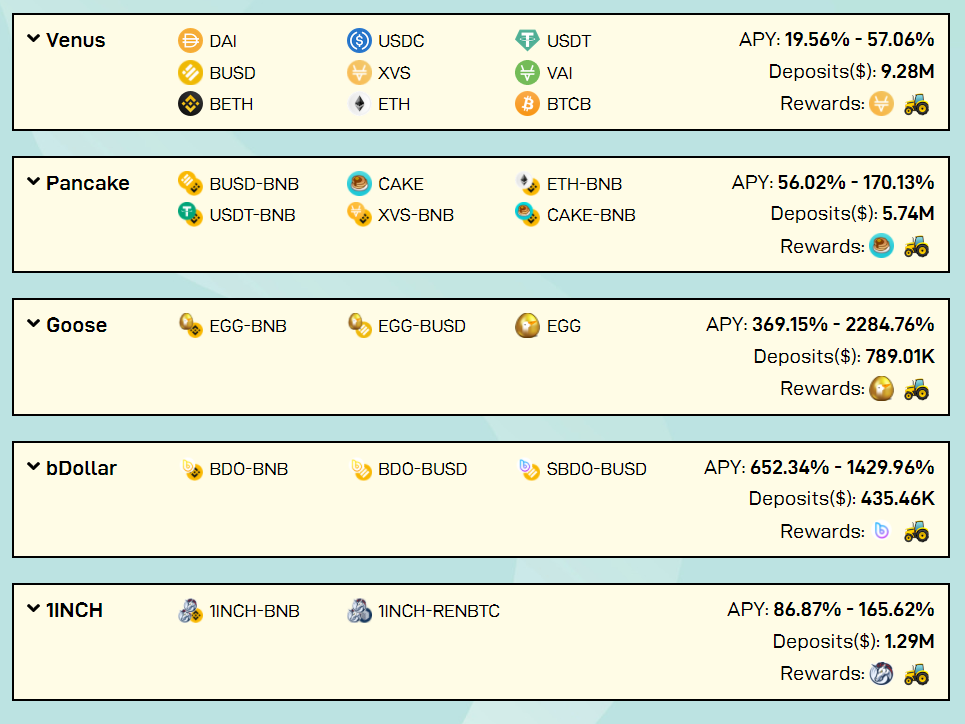This screenshot has height=724, width=965.
Task: Toggle the 1INCH section chevron
Action: point(33,610)
